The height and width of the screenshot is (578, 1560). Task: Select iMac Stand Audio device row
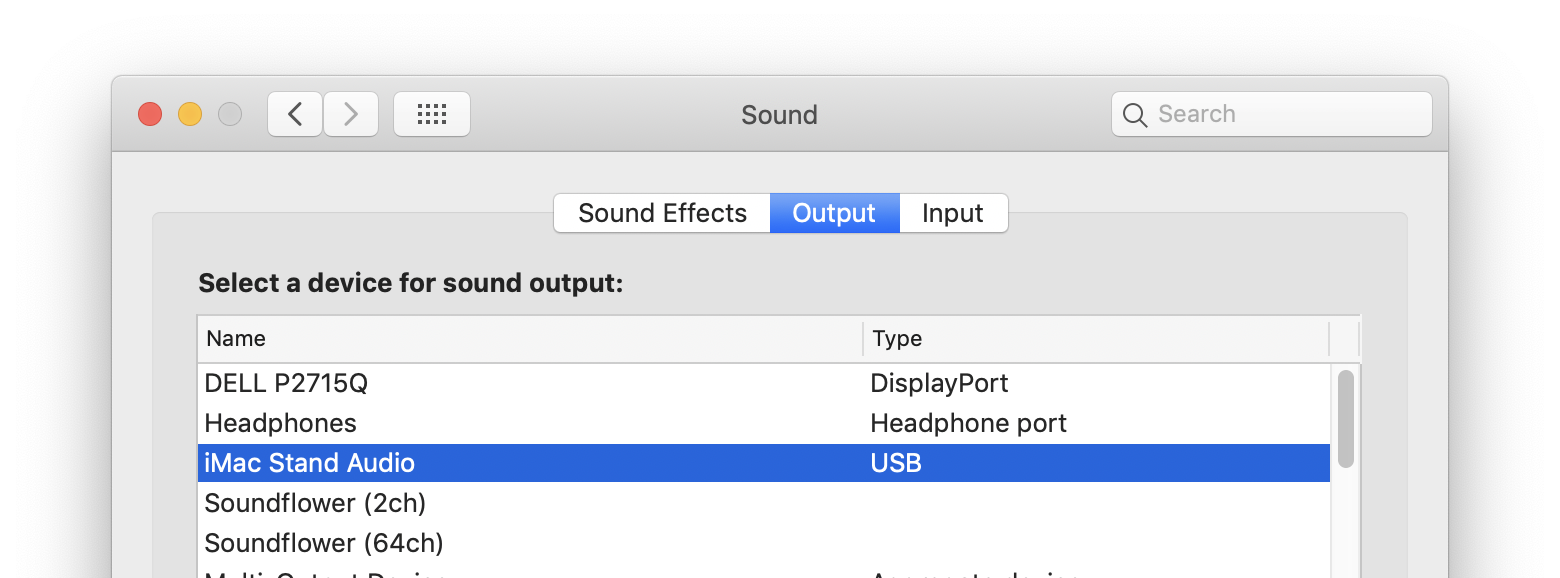point(764,463)
